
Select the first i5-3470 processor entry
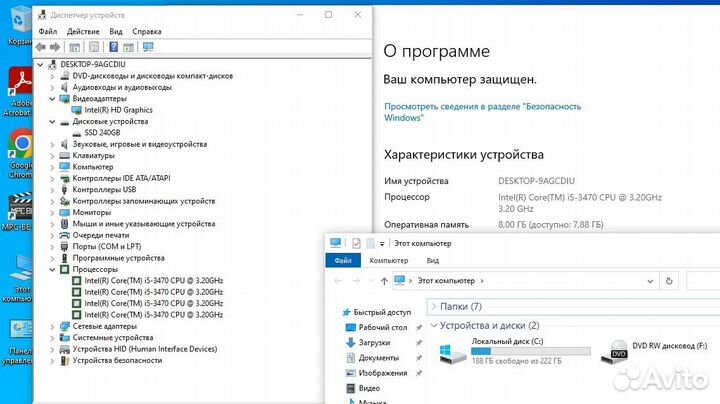pyautogui.click(x=153, y=281)
